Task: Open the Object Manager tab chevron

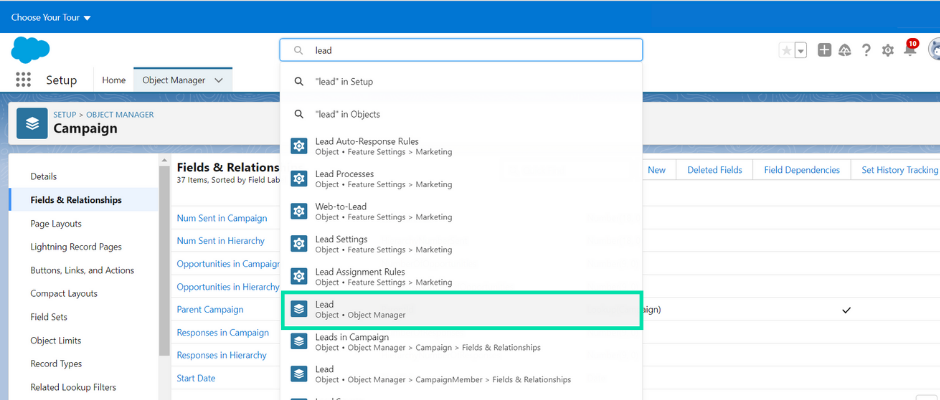Action: pyautogui.click(x=219, y=80)
